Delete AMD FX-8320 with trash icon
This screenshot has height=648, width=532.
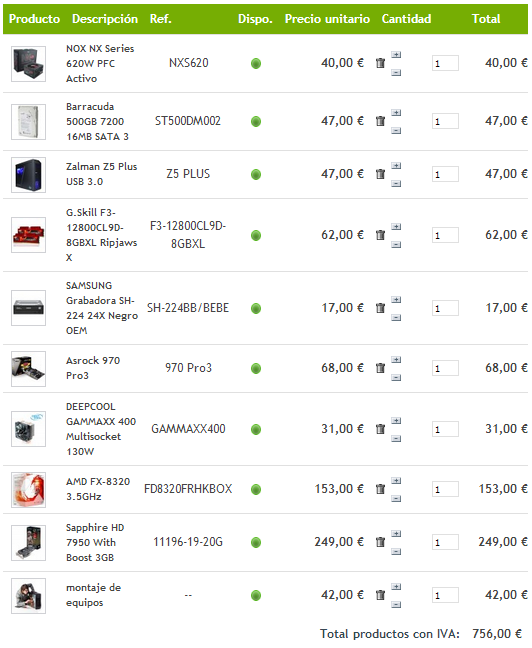point(380,489)
